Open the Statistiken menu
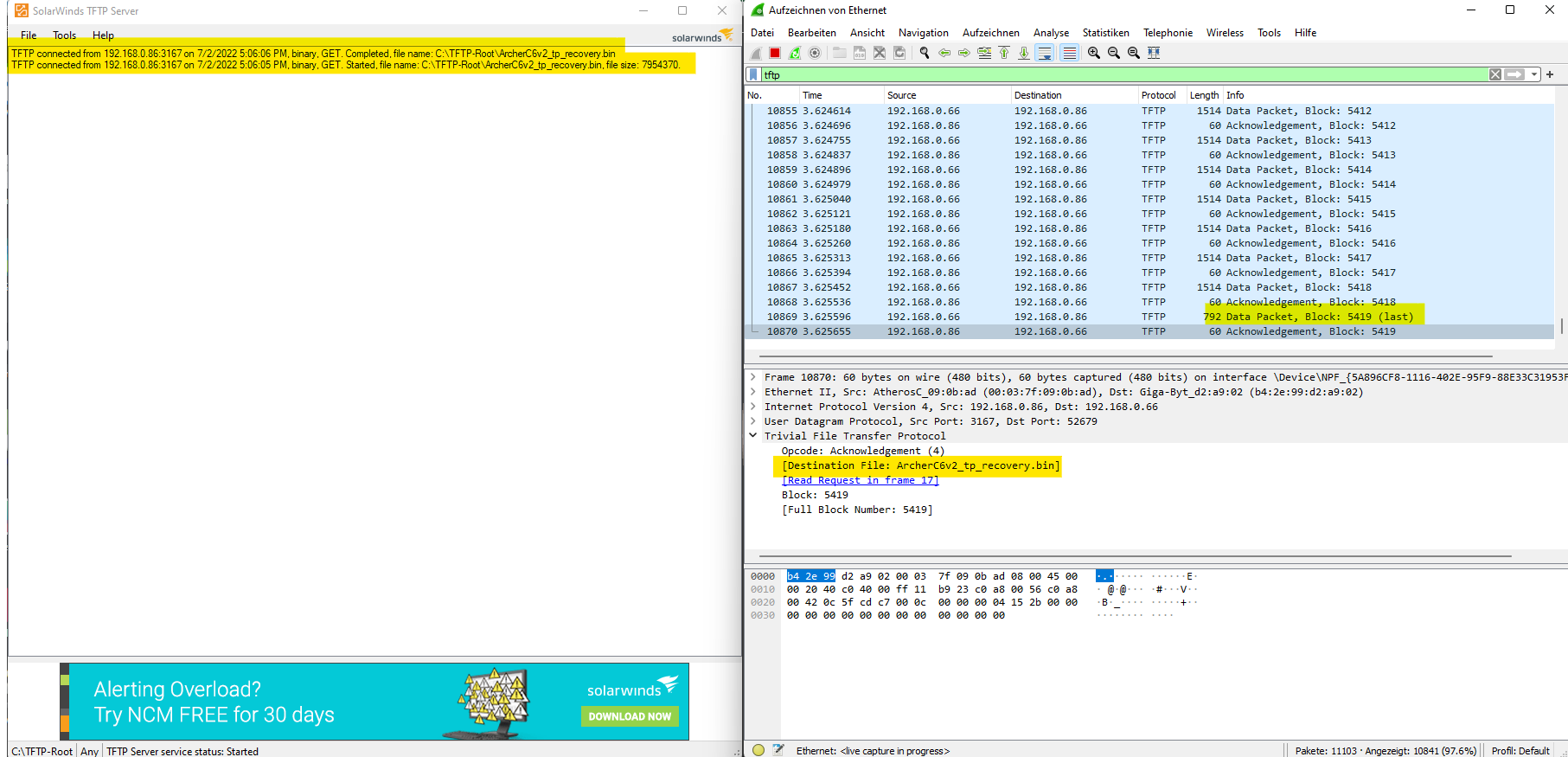 coord(1105,33)
